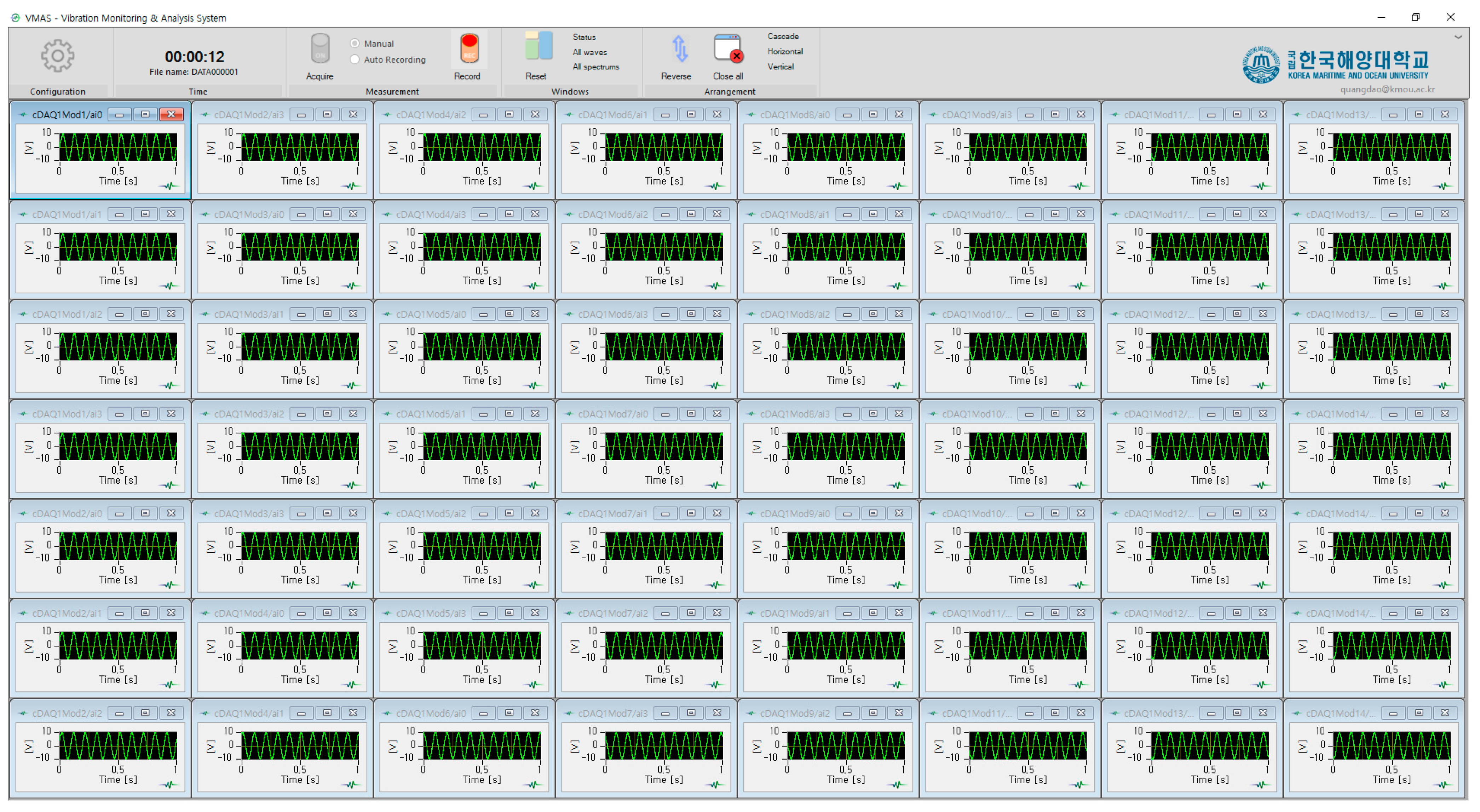Screen dimensions: 1480x812
Task: Click the waveform icon in cDAQ1Mod6/ai2 plot
Action: click(x=716, y=286)
